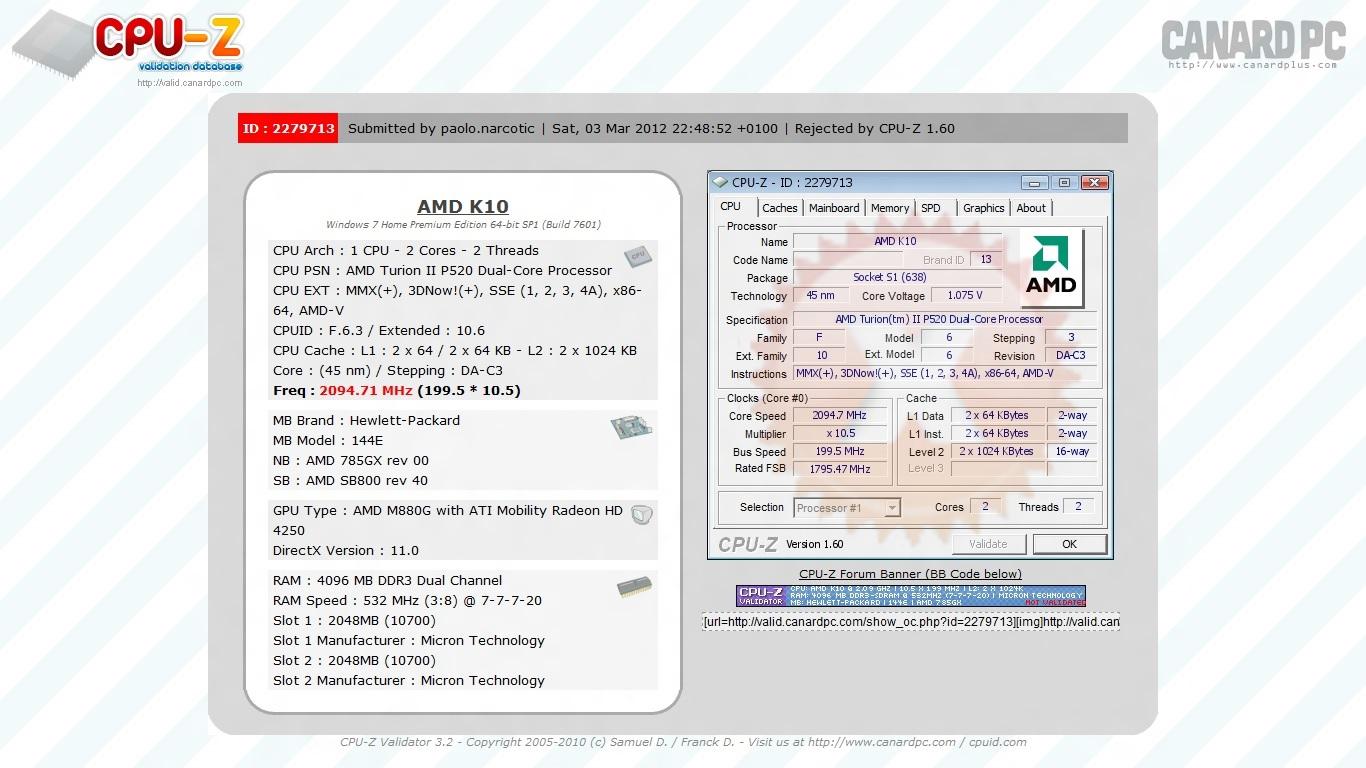Open the Memory tab
1366x768 pixels.
(890, 208)
